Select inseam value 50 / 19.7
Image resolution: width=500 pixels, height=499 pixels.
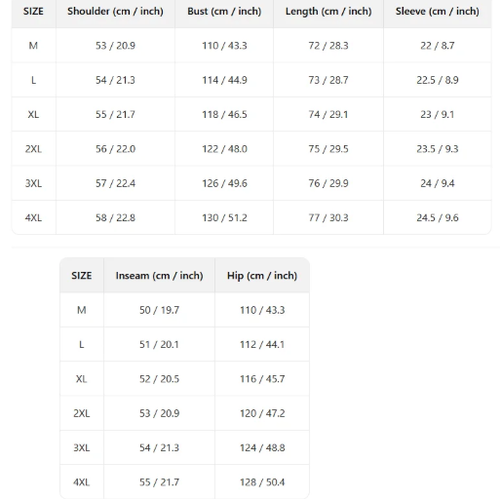(159, 310)
